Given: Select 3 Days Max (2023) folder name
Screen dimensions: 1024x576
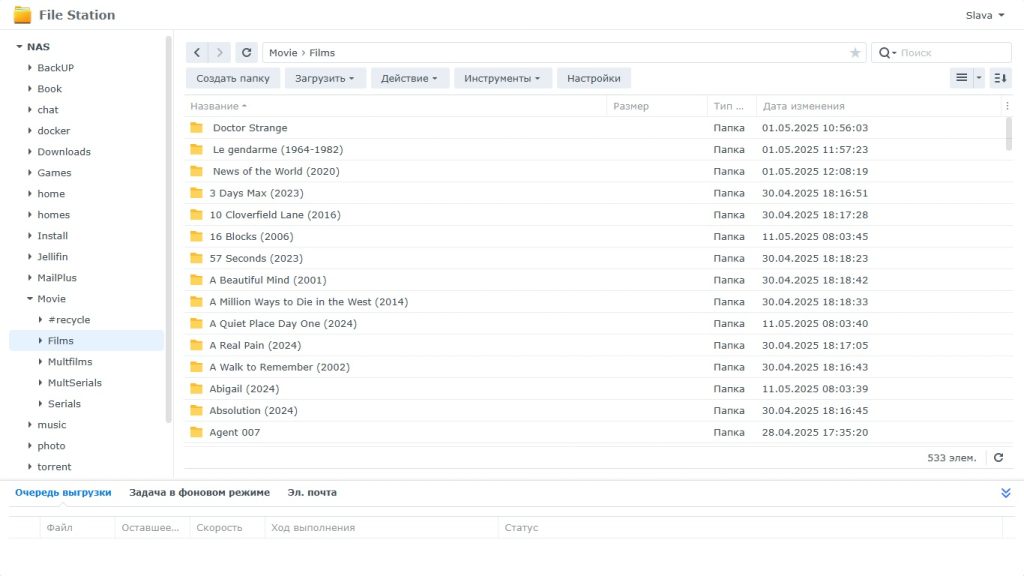Looking at the screenshot, I should 257,193.
